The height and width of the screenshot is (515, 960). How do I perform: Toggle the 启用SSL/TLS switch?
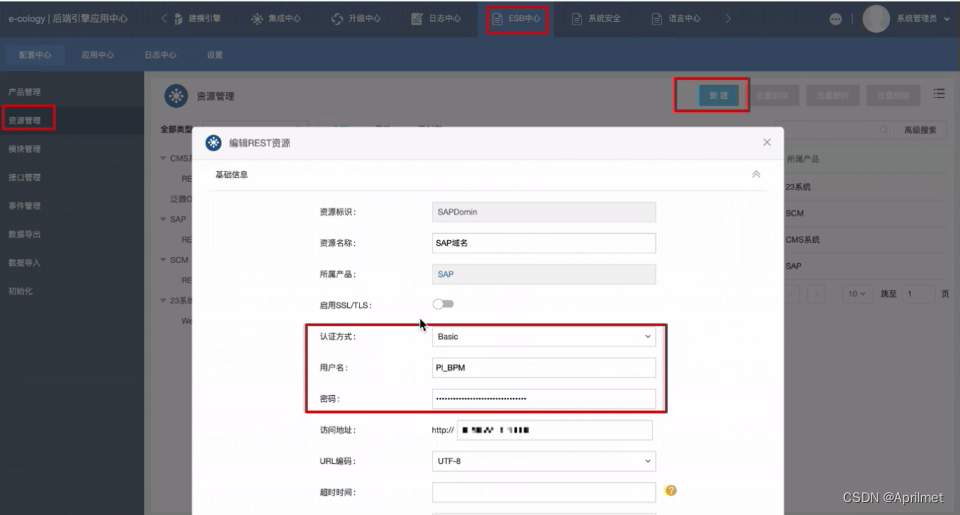pos(443,304)
